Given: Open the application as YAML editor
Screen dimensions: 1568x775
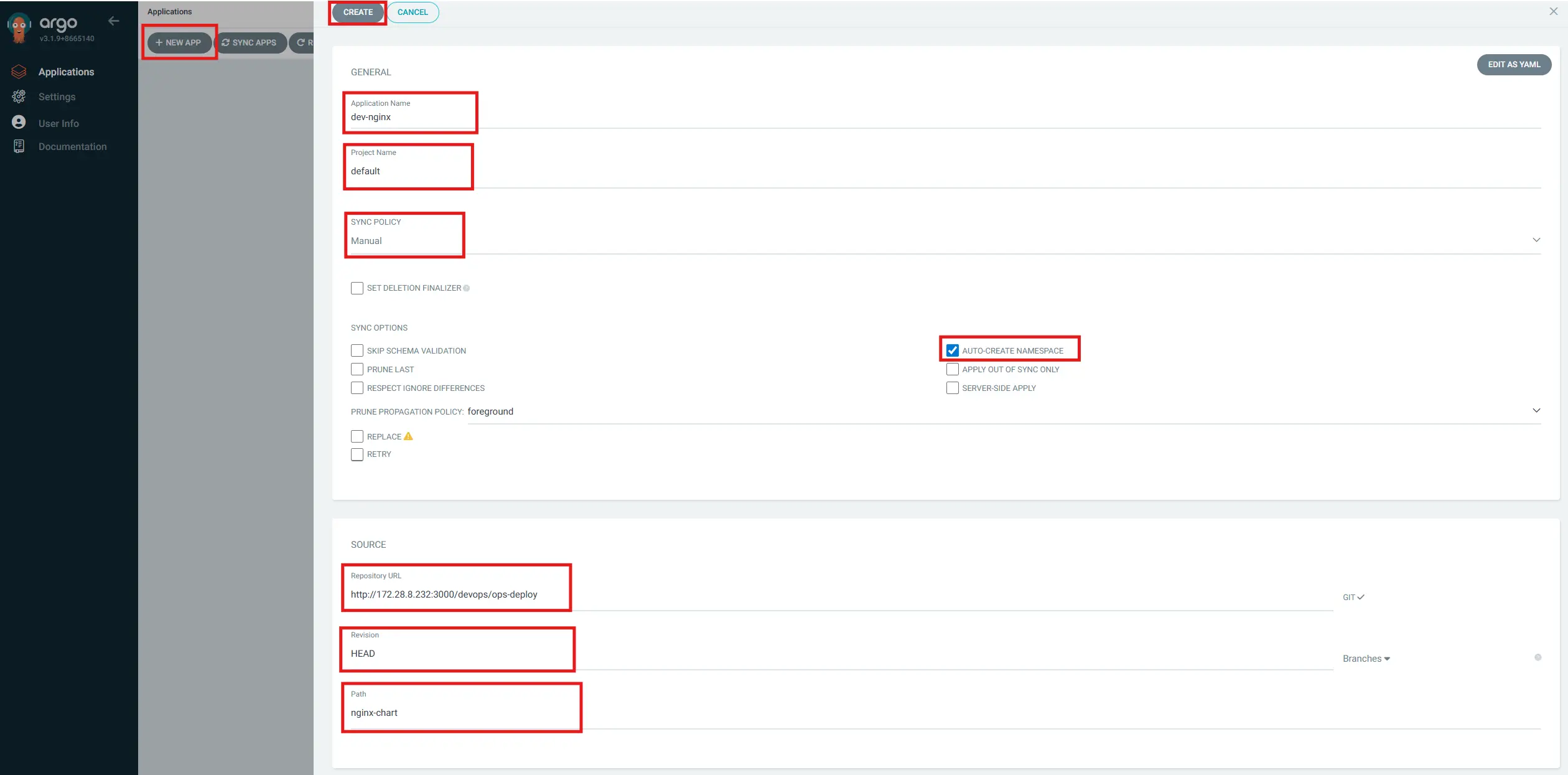Looking at the screenshot, I should click(1514, 64).
